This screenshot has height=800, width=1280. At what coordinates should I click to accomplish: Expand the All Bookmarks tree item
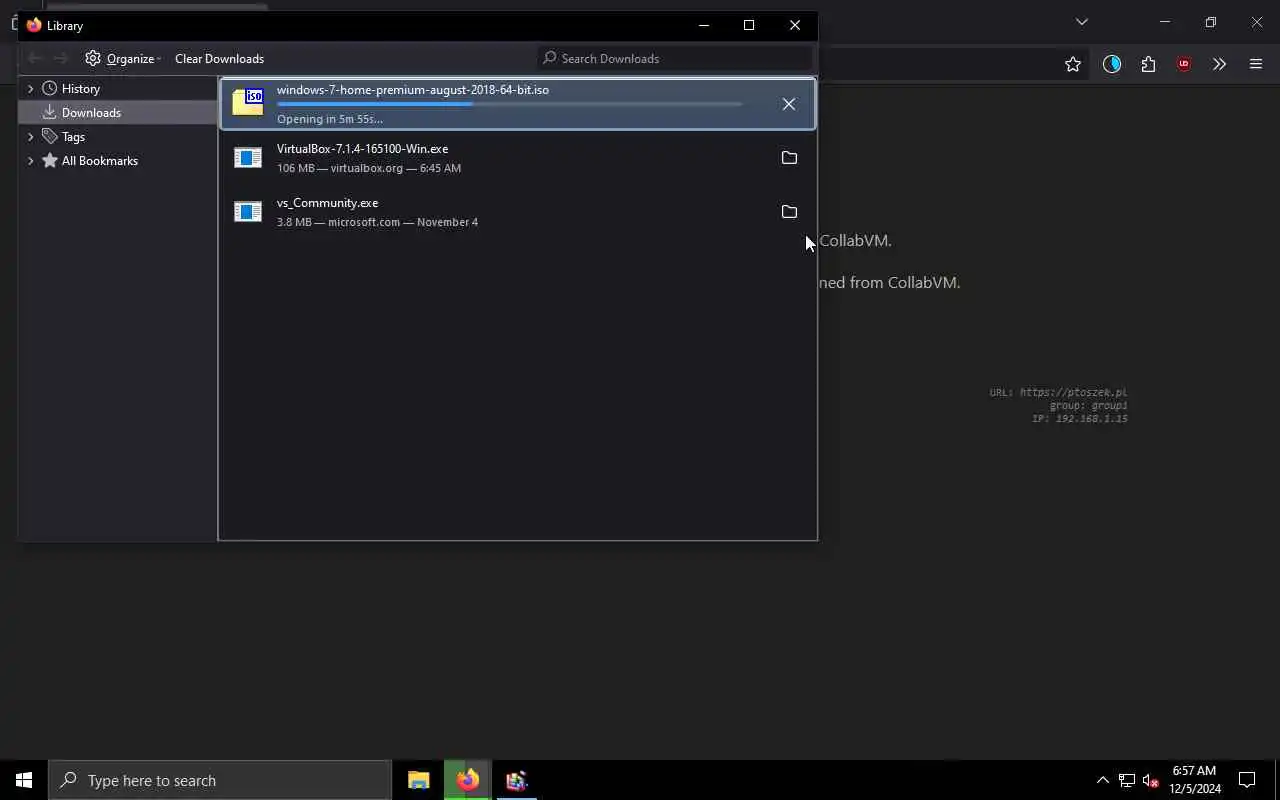coord(30,160)
